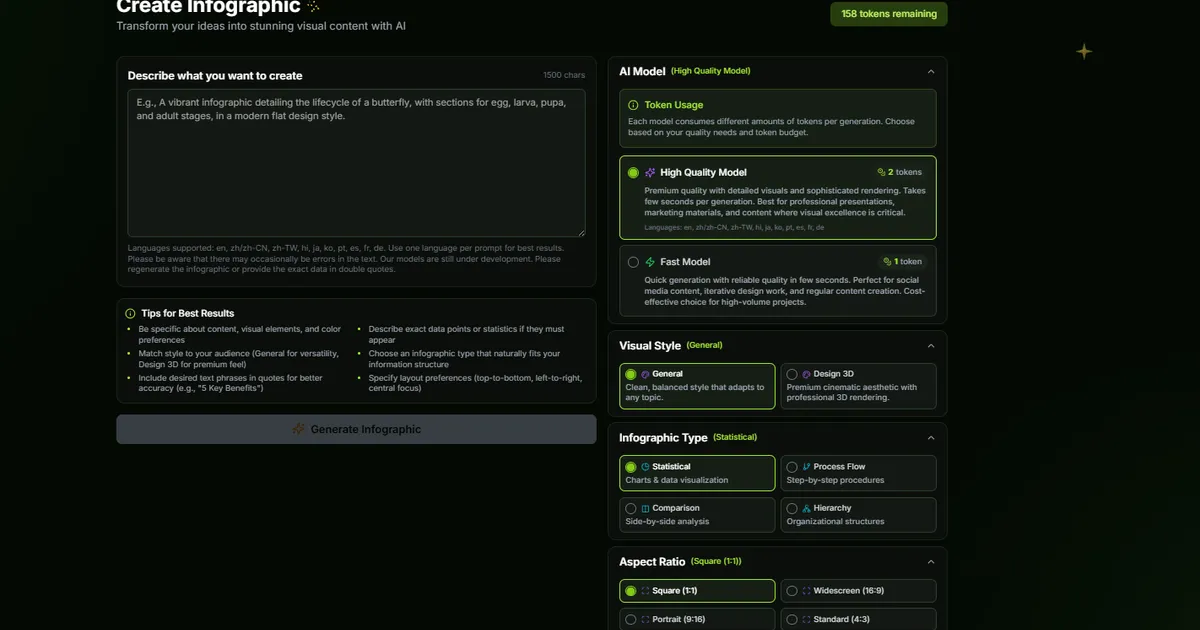Click the Statistical chart icon
This screenshot has height=630, width=1200.
[x=645, y=467]
